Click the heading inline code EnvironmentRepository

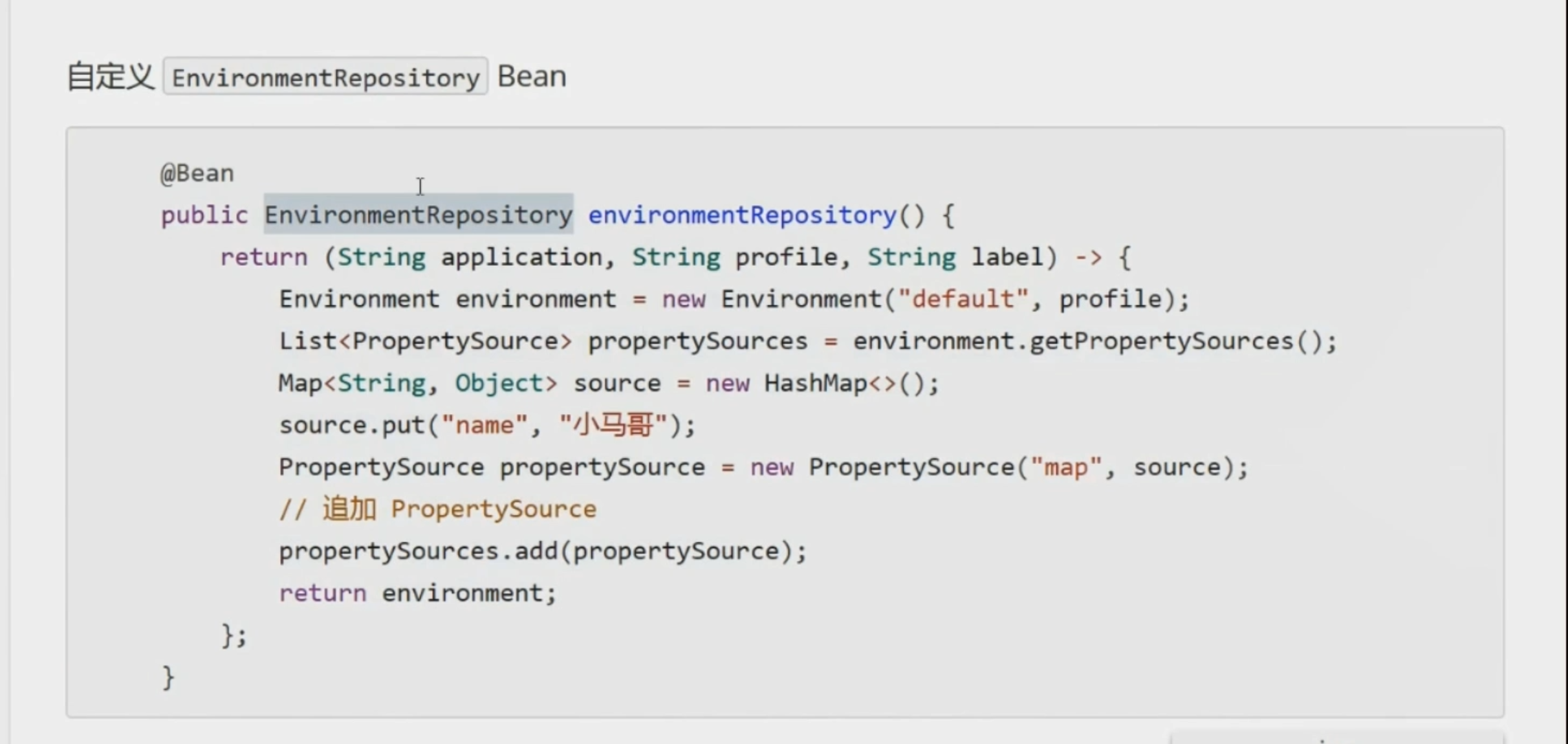pos(325,77)
